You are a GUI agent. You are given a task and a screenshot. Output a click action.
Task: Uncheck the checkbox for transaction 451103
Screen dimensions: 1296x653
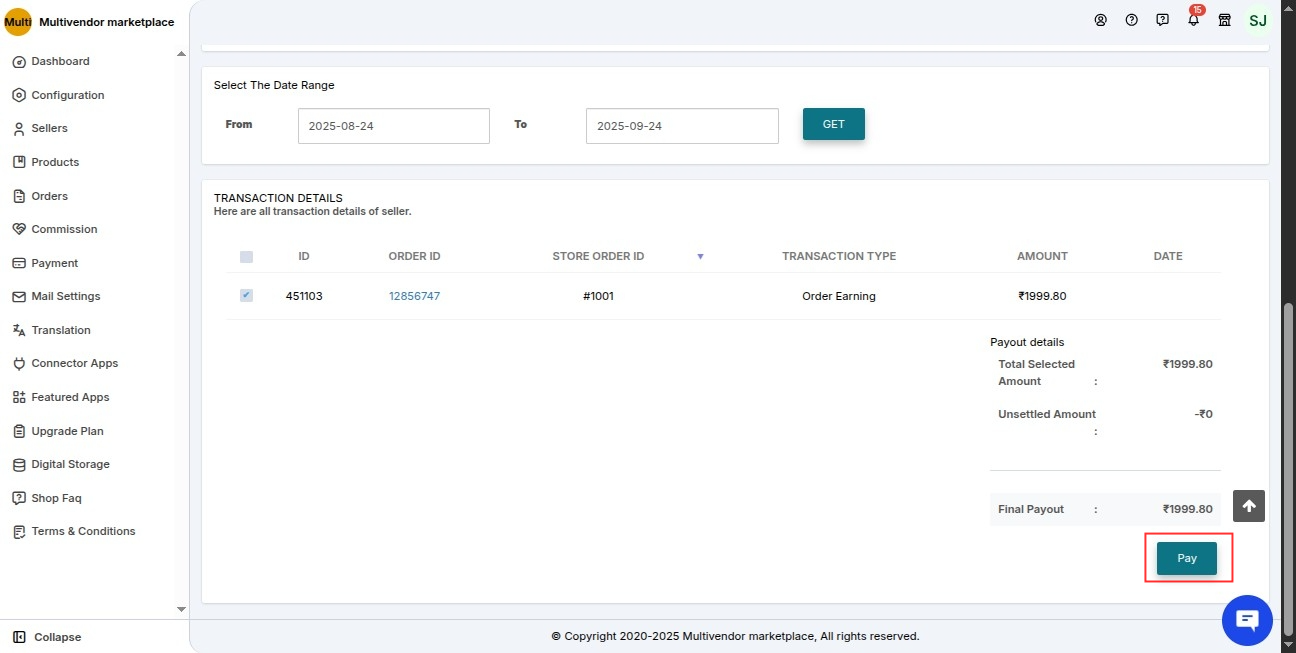(246, 296)
